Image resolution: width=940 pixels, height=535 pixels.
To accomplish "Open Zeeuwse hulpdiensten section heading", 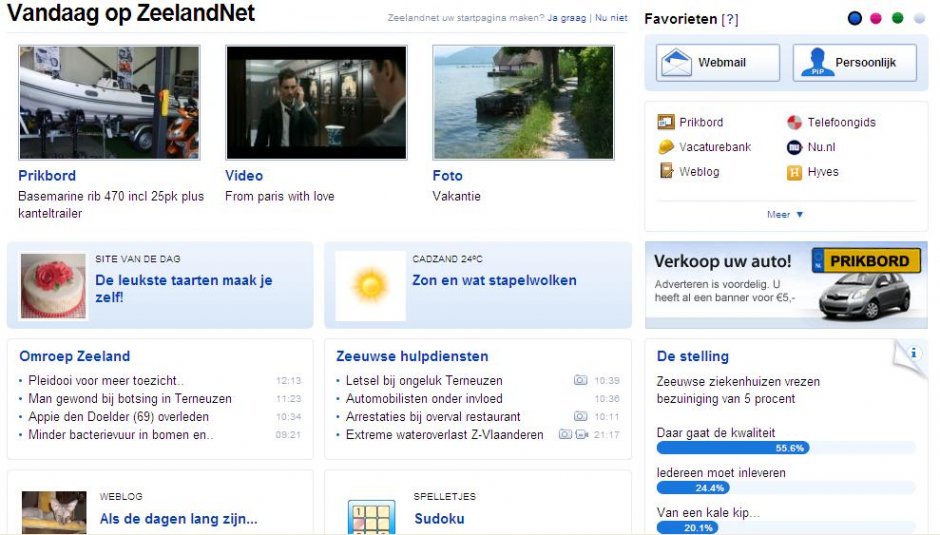I will point(412,356).
